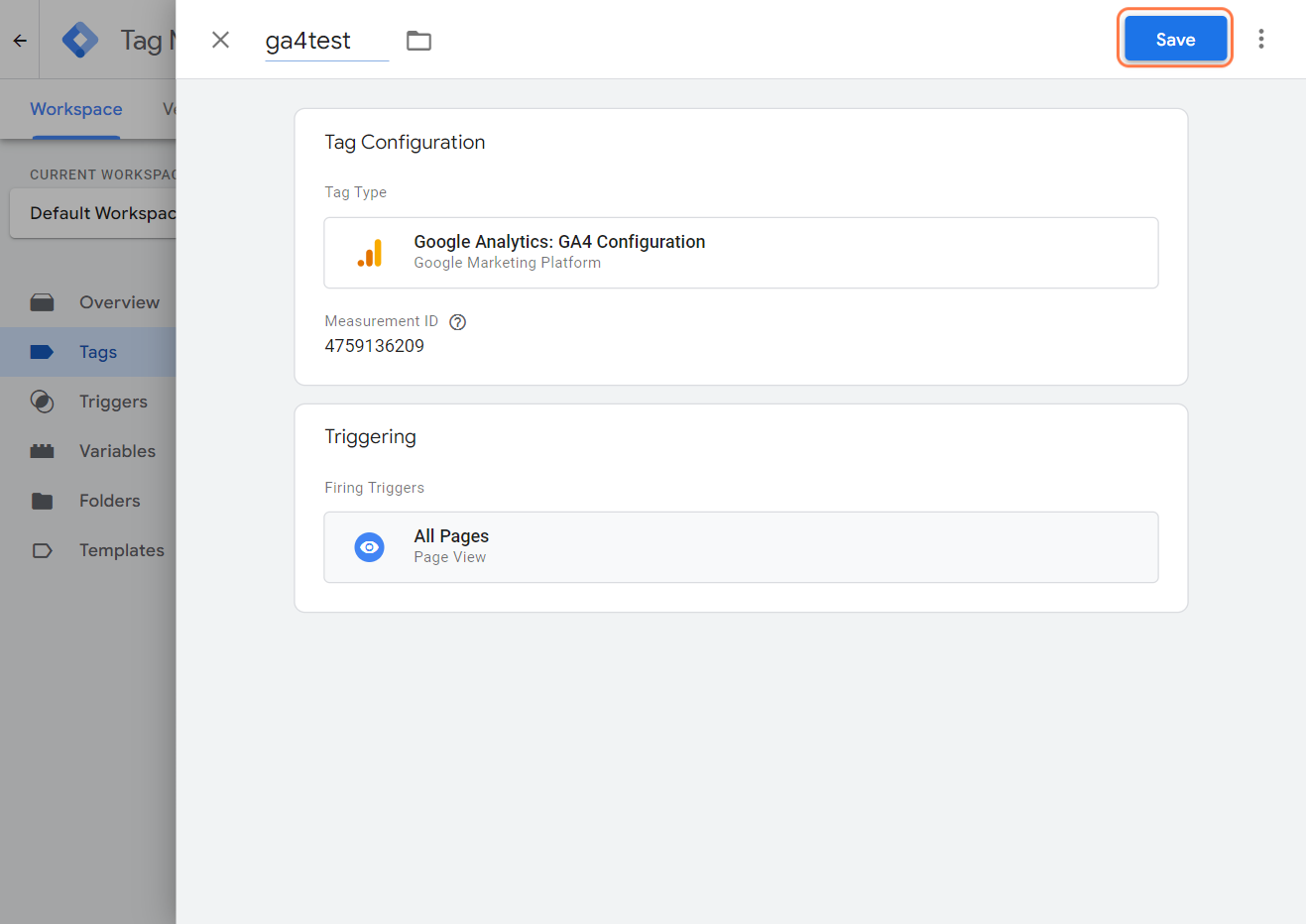Go to Overview in sidebar
1306x924 pixels.
88,302
